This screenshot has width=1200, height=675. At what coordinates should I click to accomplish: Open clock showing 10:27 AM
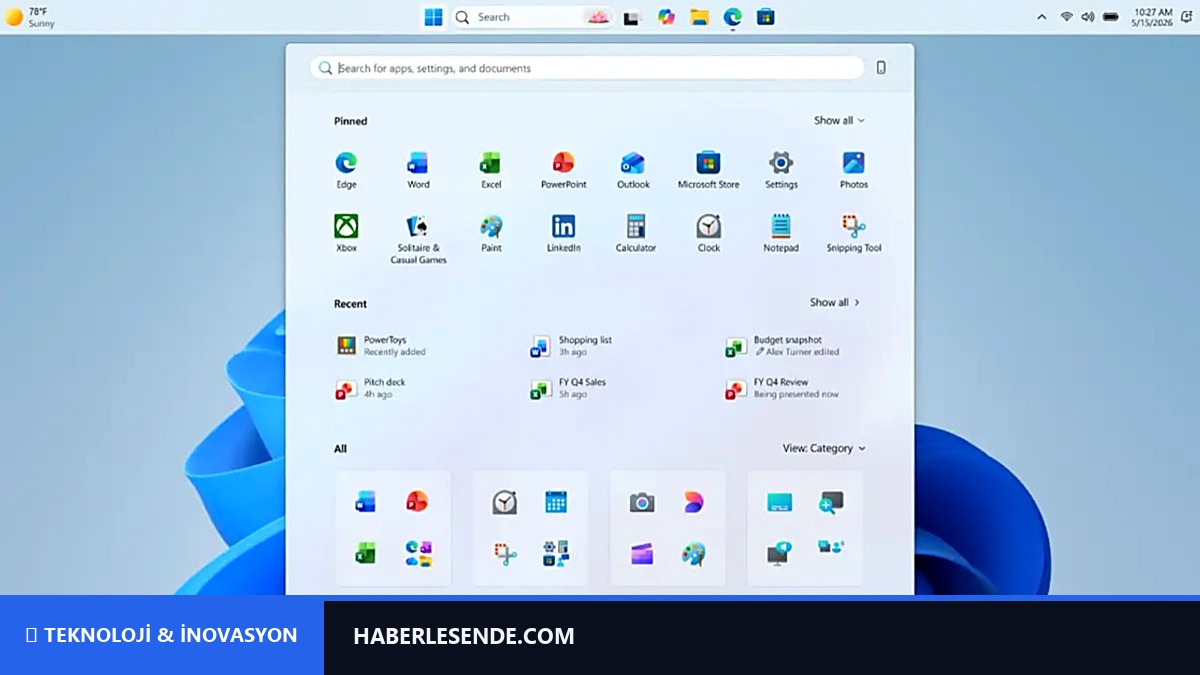1153,17
